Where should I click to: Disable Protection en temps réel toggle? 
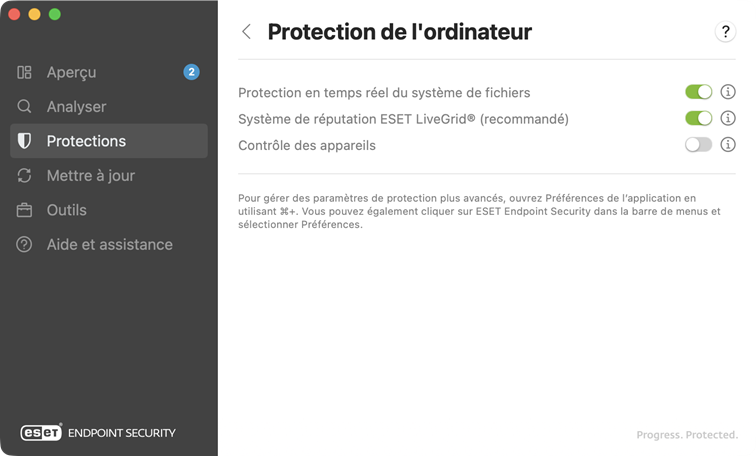coord(698,92)
